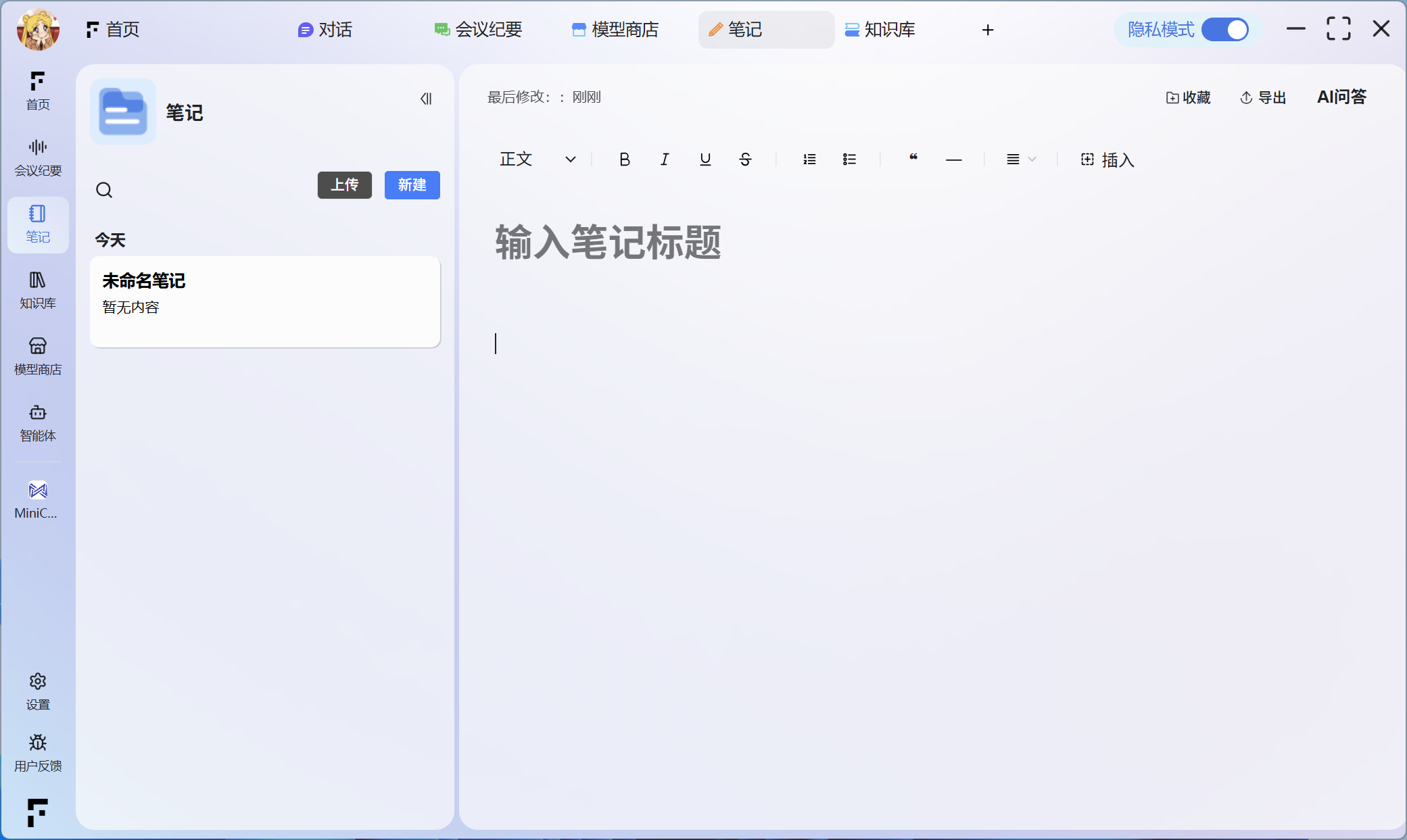Open 设置 in the left sidebar
The image size is (1407, 840).
38,691
